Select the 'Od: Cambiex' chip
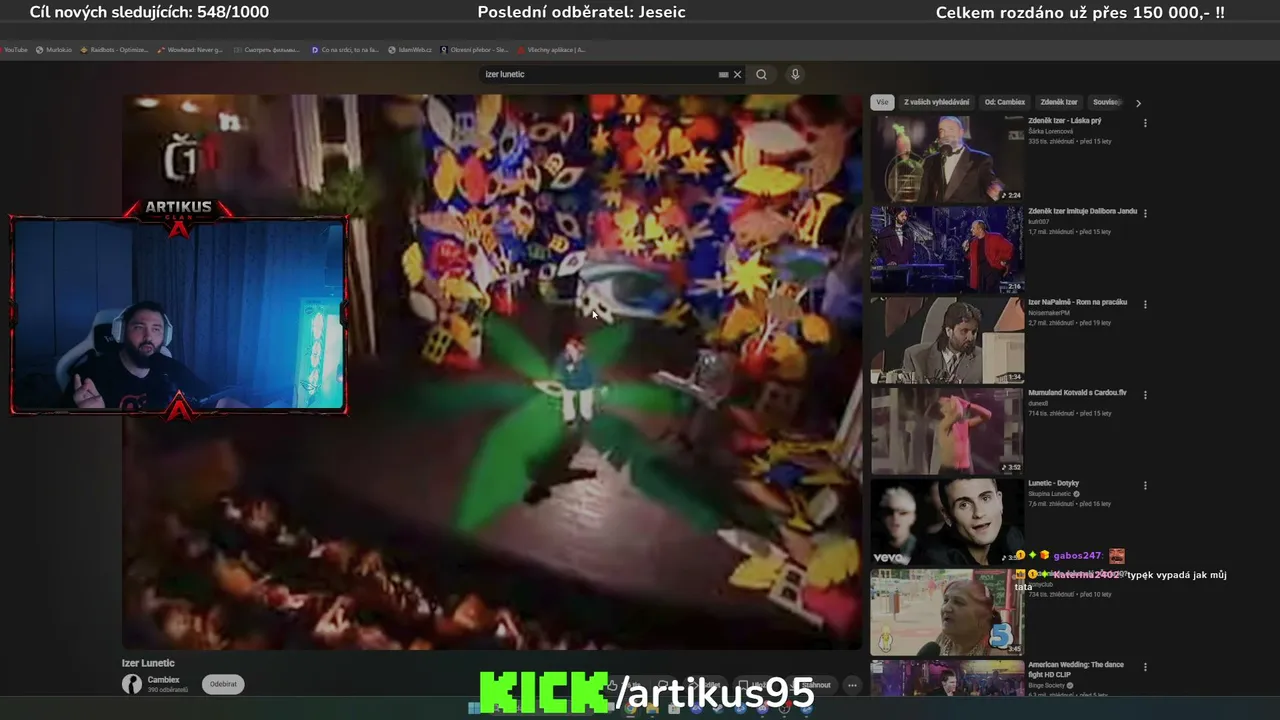1280x720 pixels. click(x=1005, y=102)
